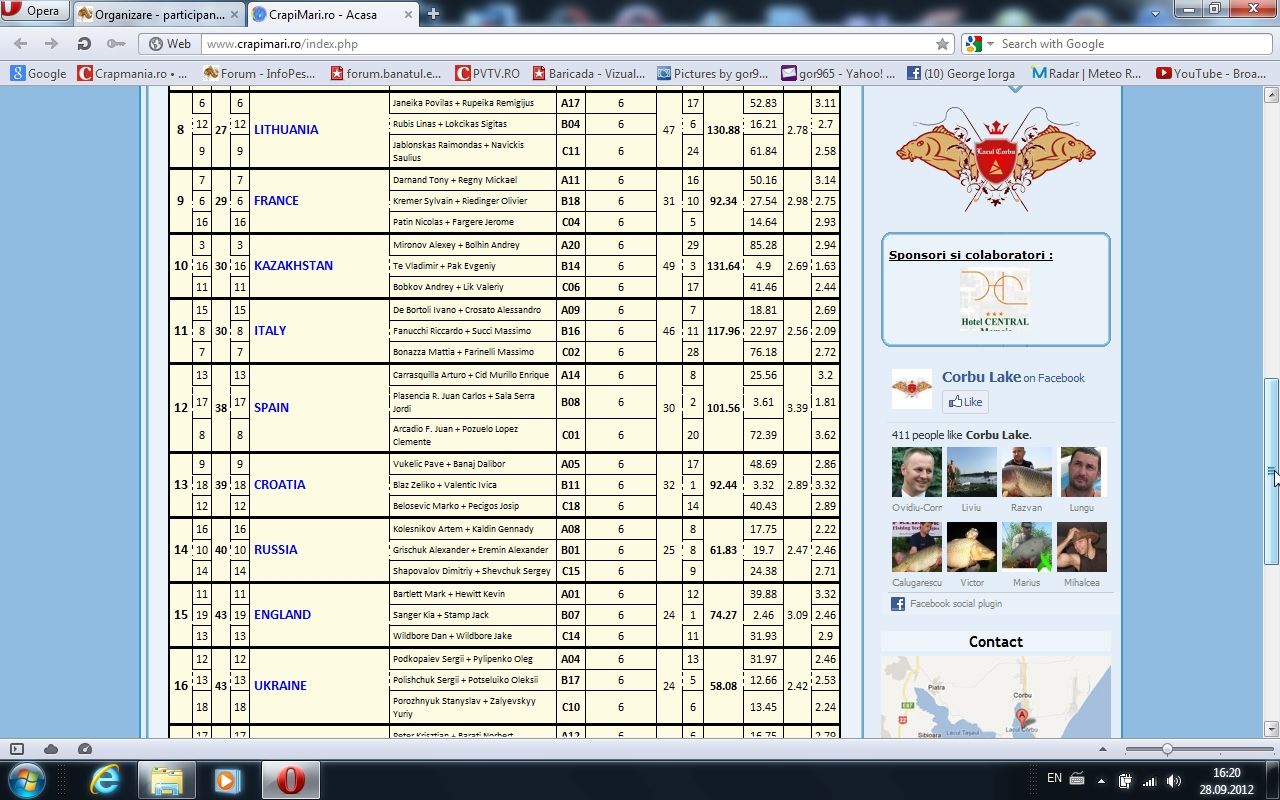Adjust the page zoom slider

pyautogui.click(x=1167, y=749)
